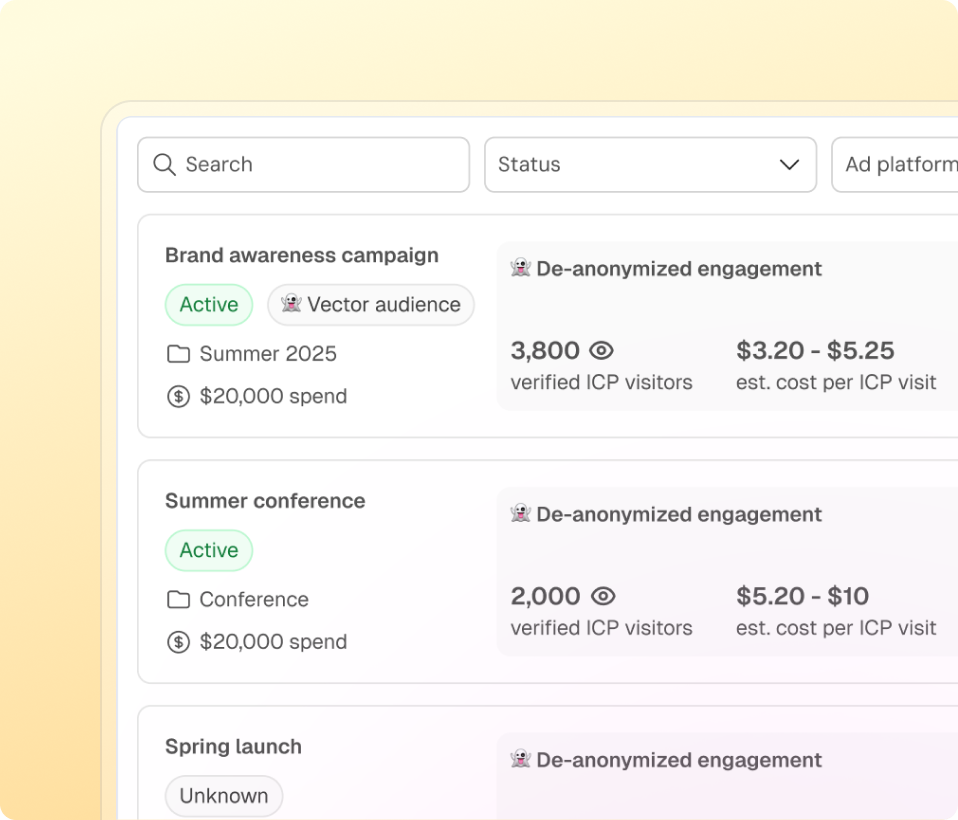
Task: Select $20,000 spend in Brand awareness card
Action: [x=273, y=396]
